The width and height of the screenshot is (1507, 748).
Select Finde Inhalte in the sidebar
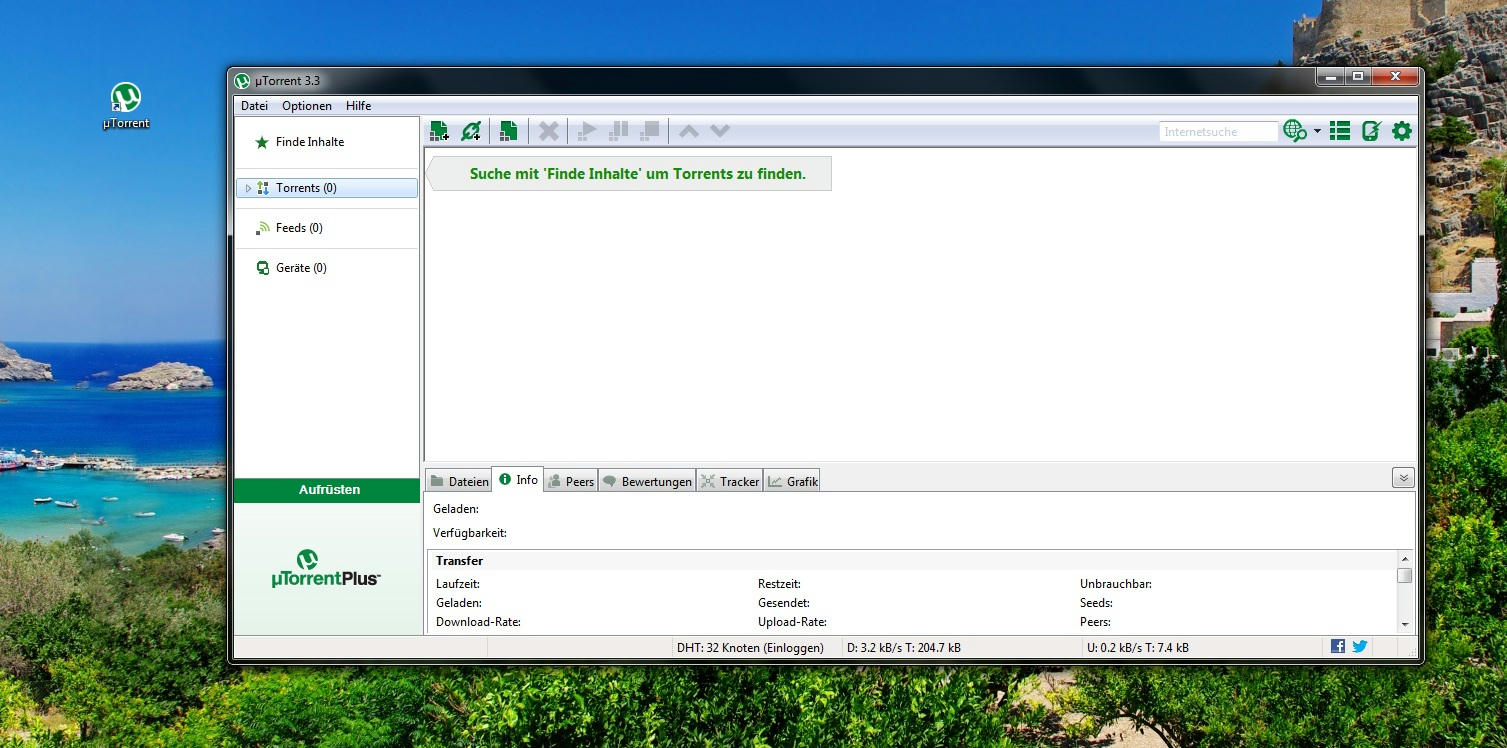pyautogui.click(x=310, y=142)
